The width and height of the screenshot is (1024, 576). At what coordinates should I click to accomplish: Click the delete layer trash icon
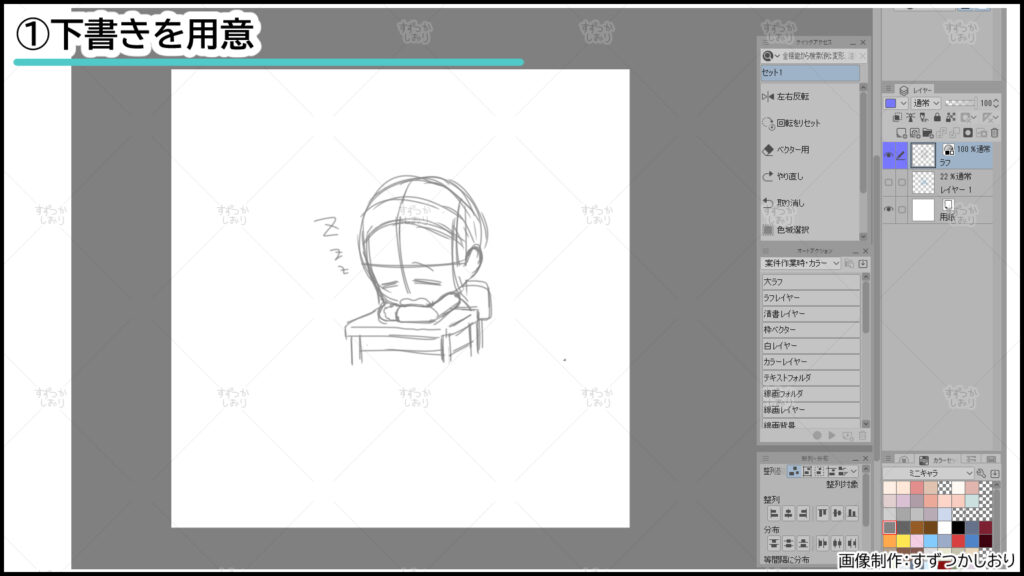pyautogui.click(x=995, y=133)
